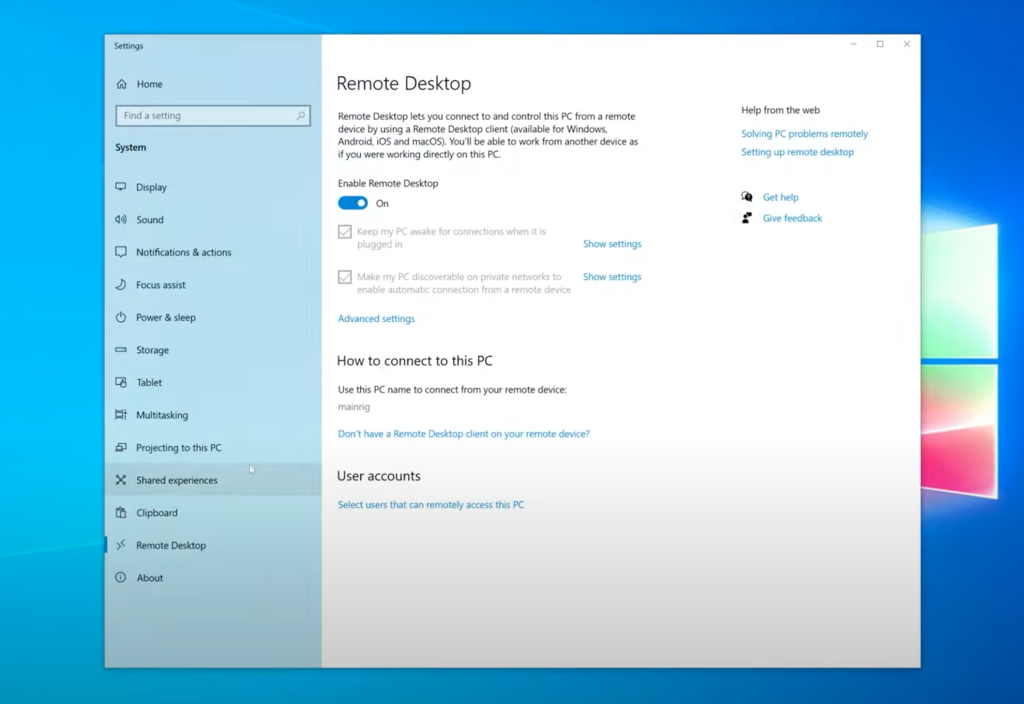The image size is (1024, 704).
Task: Select the Multitasking icon
Action: coord(121,414)
